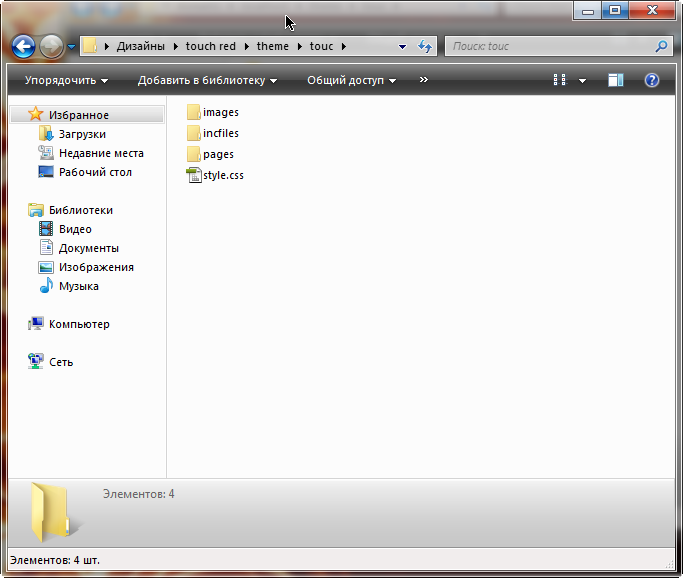Select Компьютер in navigation pane
The width and height of the screenshot is (683, 578).
pos(79,324)
